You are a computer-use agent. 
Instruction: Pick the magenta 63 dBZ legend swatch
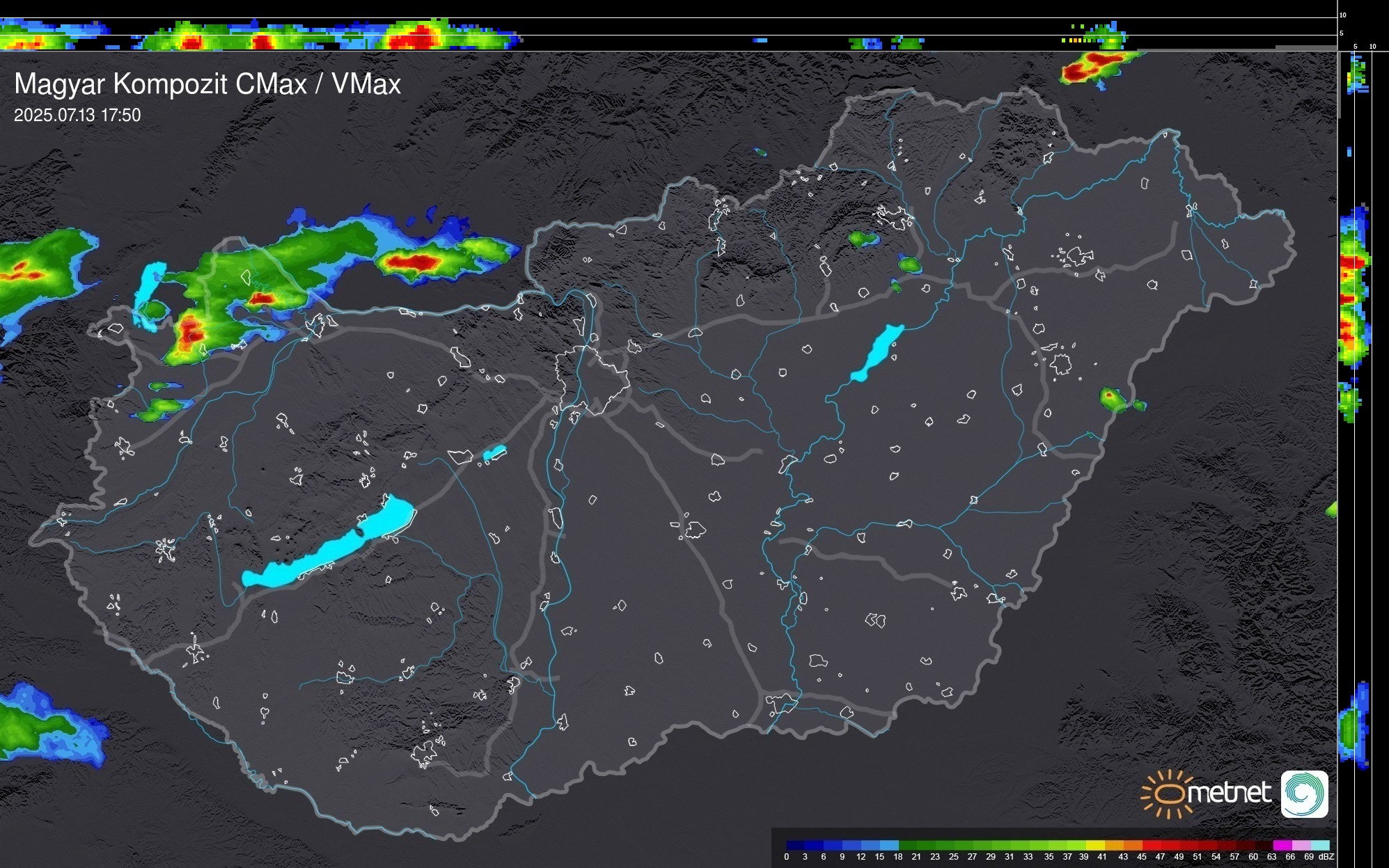[x=1282, y=845]
